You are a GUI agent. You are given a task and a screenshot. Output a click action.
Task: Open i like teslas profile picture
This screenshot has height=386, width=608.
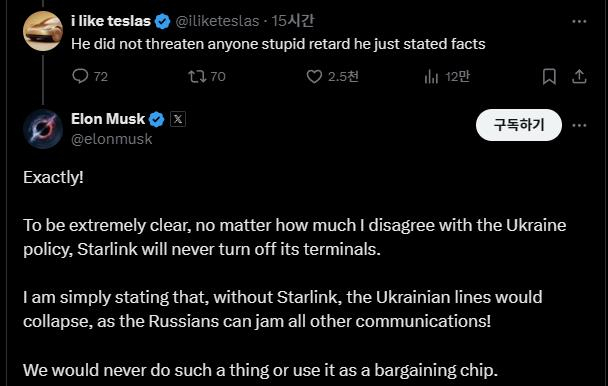[x=43, y=31]
